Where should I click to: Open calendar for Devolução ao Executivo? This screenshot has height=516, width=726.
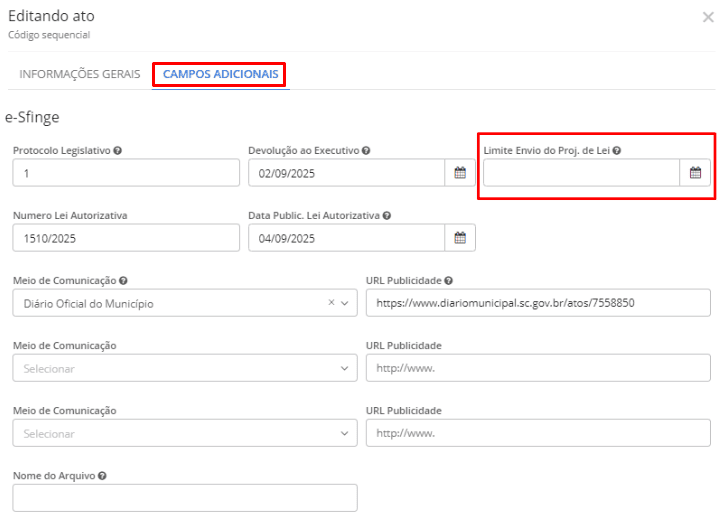click(x=460, y=173)
